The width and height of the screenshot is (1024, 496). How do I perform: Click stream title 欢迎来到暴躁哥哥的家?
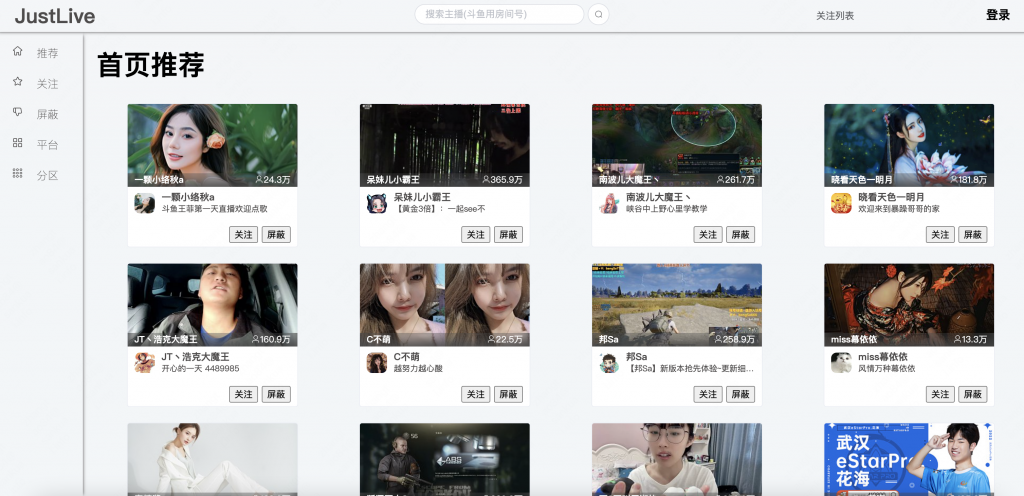(899, 209)
